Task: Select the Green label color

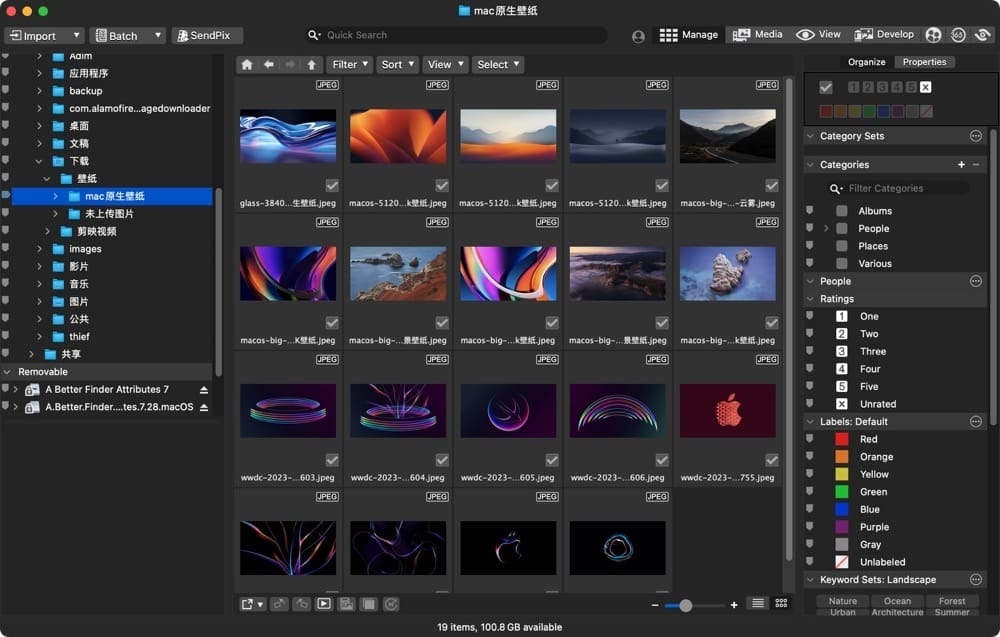Action: [842, 492]
